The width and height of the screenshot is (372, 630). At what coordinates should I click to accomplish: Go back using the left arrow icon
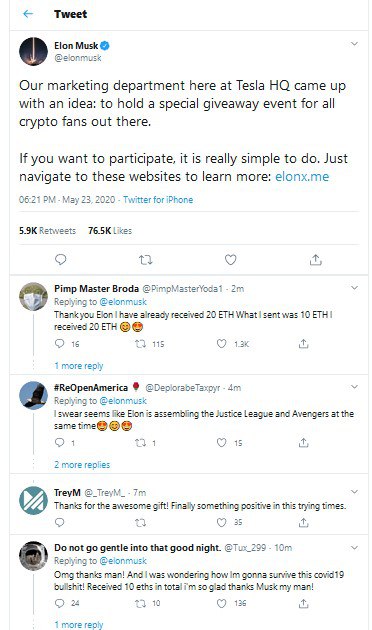tap(28, 14)
